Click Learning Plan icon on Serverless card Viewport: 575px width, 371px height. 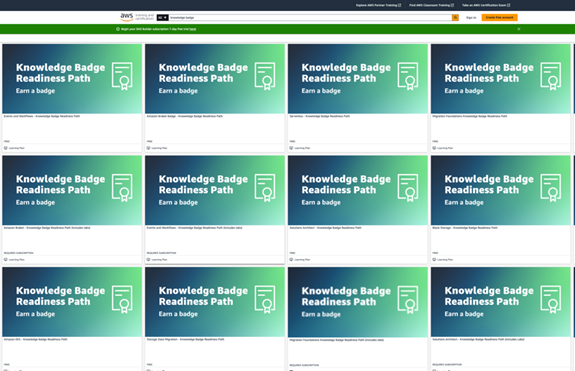[x=291, y=148]
